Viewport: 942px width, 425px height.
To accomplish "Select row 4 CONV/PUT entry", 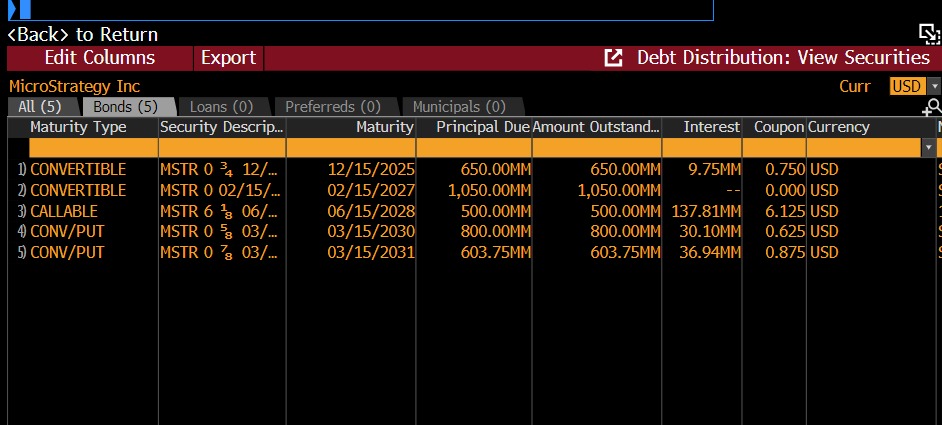I will pos(67,231).
